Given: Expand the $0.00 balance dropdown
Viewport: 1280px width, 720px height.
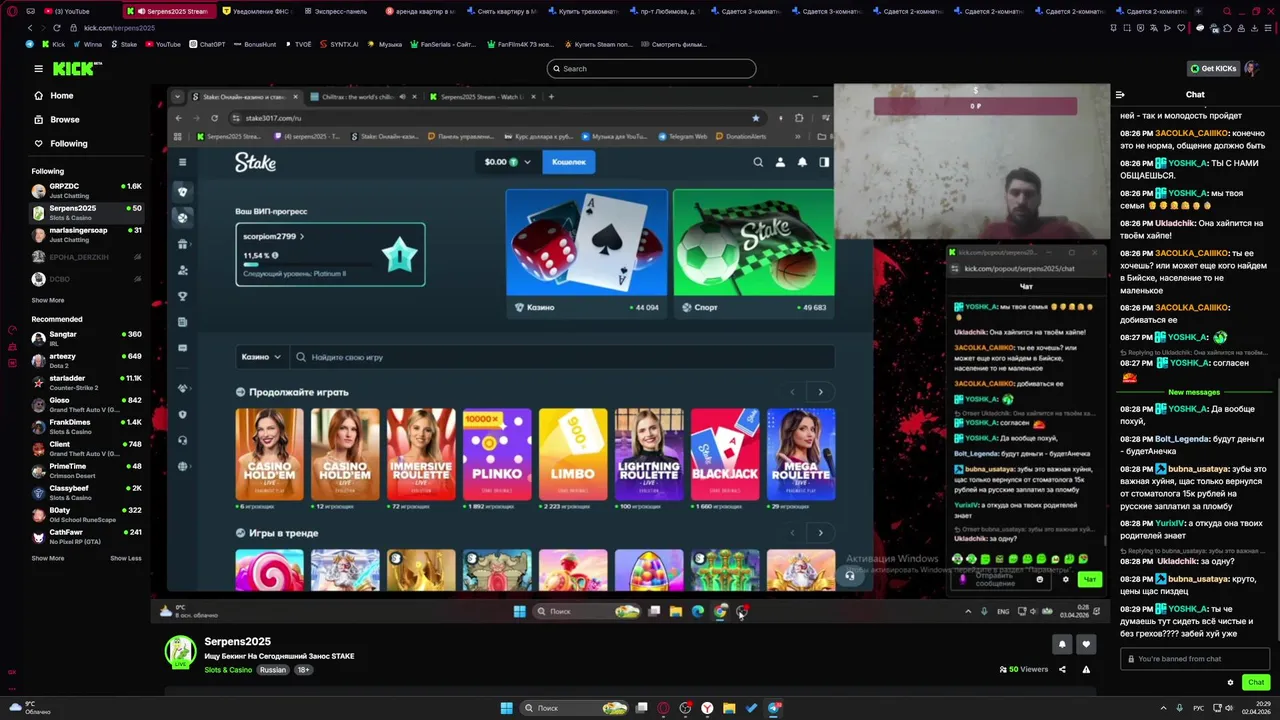Looking at the screenshot, I should [x=508, y=162].
